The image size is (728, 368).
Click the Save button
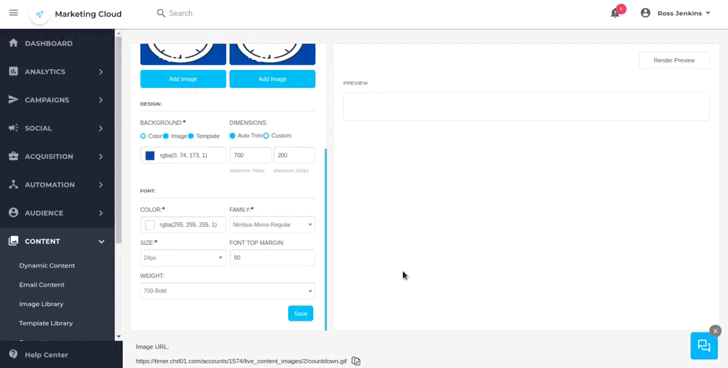click(x=301, y=314)
